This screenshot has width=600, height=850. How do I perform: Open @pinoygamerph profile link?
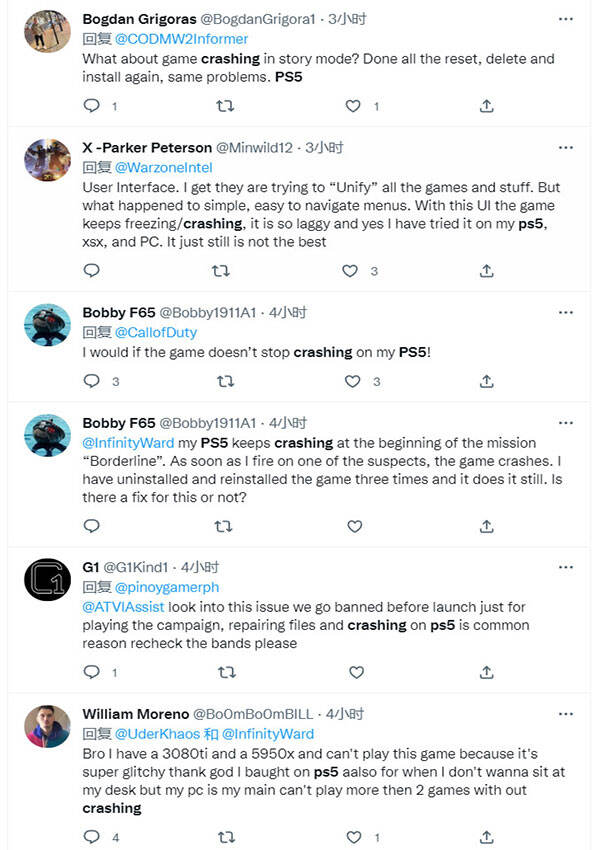click(x=165, y=588)
